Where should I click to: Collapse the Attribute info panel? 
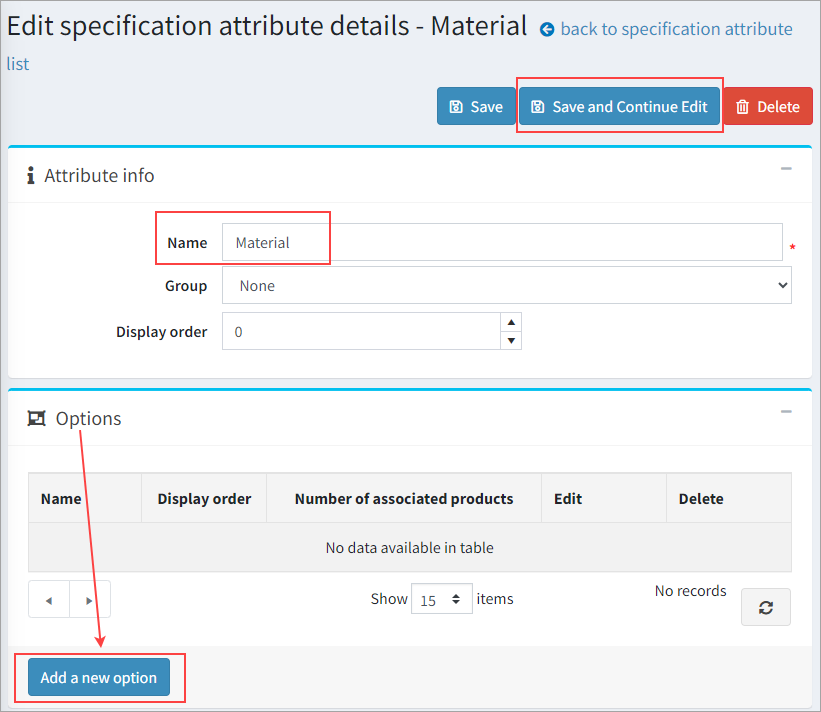pos(786,169)
